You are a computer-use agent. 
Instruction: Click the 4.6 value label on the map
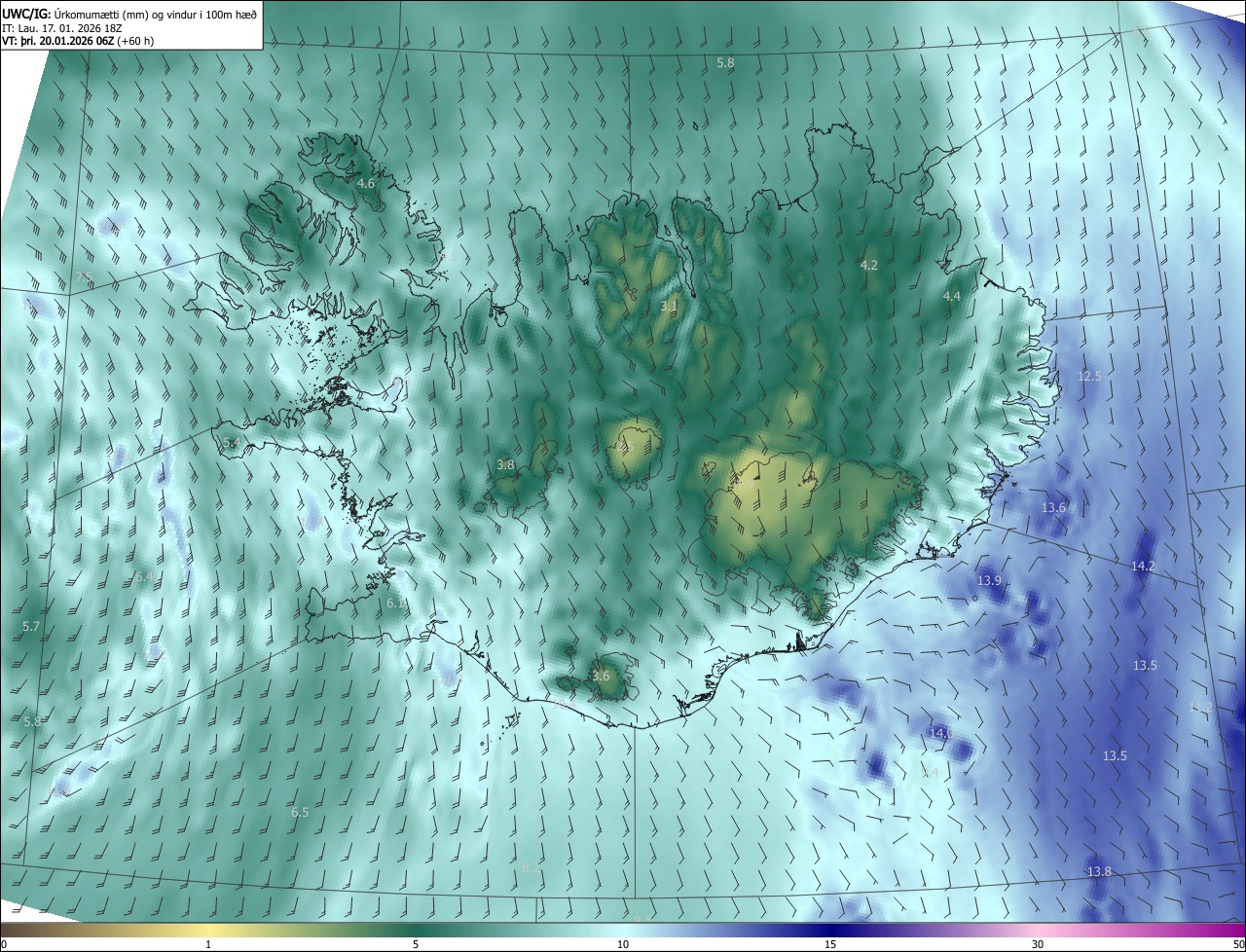pyautogui.click(x=366, y=183)
